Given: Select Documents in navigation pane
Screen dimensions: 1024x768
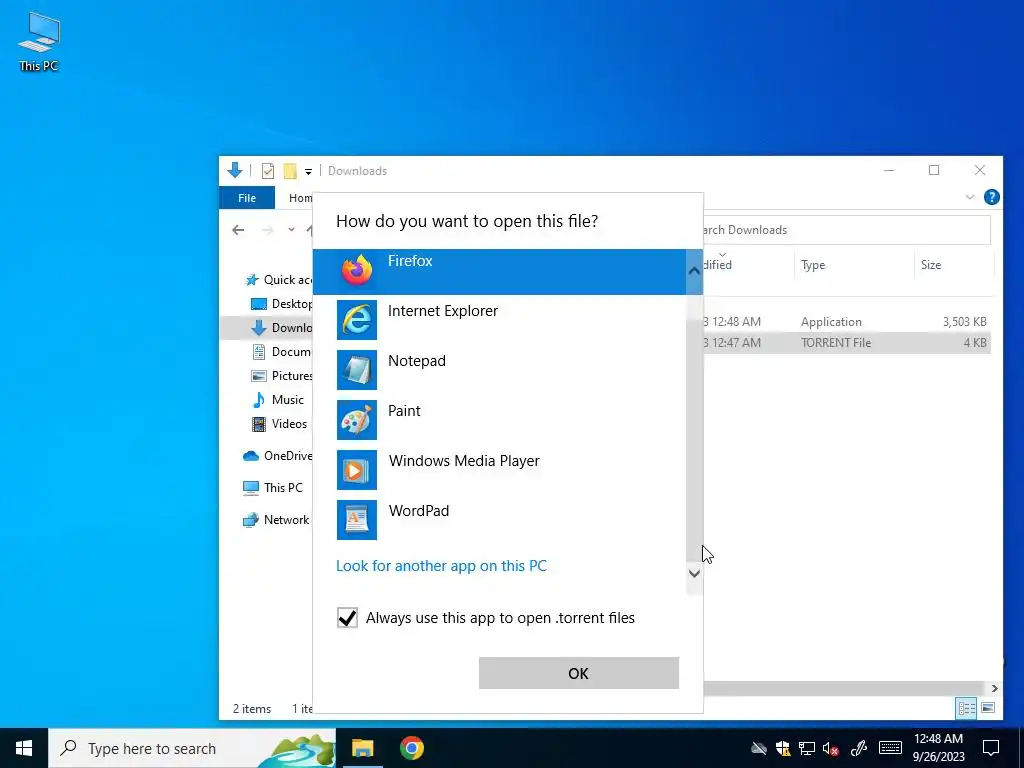Looking at the screenshot, I should pos(282,352).
